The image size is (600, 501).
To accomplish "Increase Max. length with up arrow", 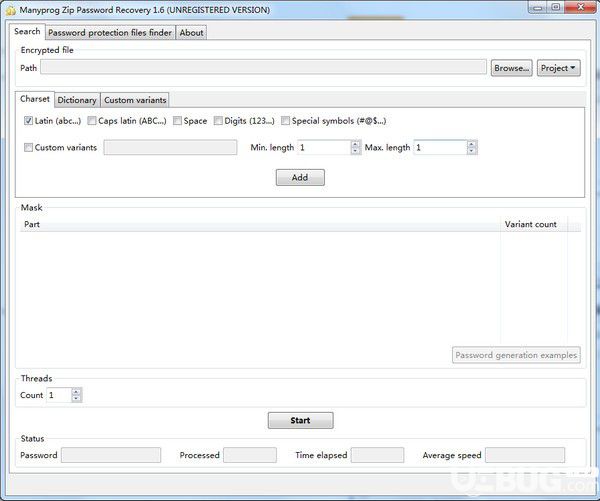I will tap(471, 144).
